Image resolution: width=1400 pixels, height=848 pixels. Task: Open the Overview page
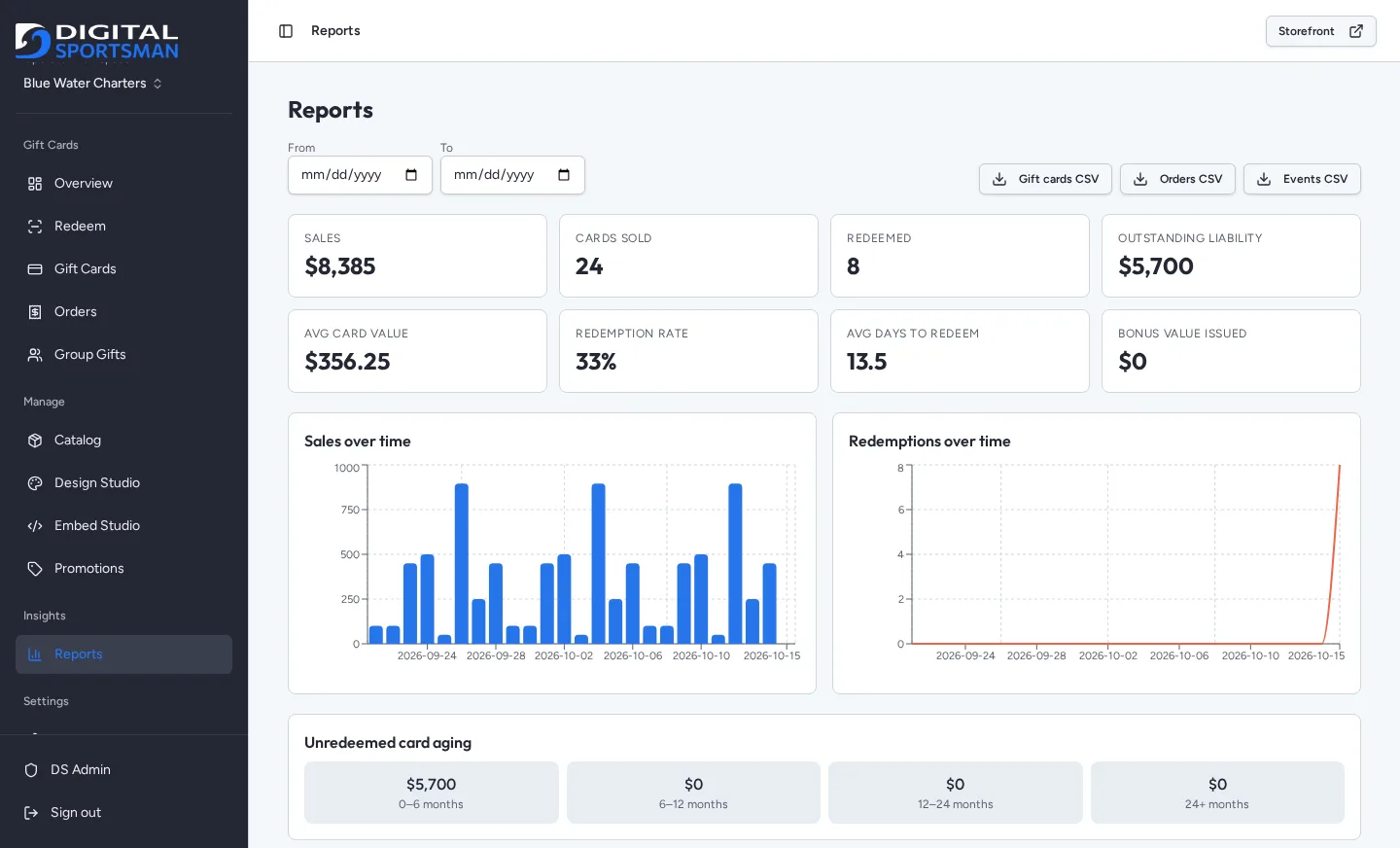point(123,184)
